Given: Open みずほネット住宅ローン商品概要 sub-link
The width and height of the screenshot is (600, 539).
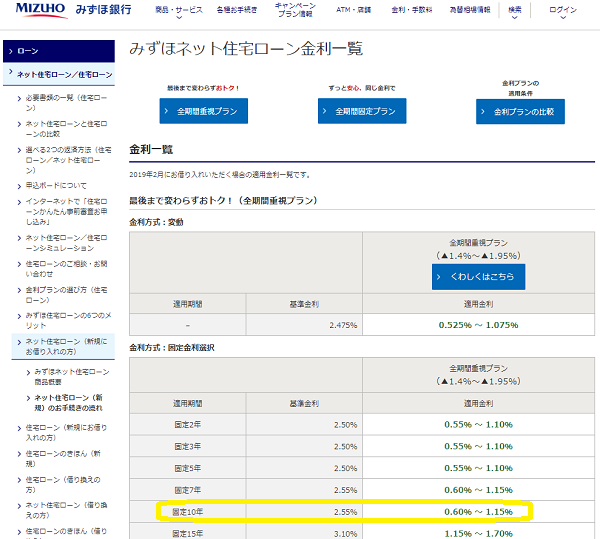Looking at the screenshot, I should point(72,376).
